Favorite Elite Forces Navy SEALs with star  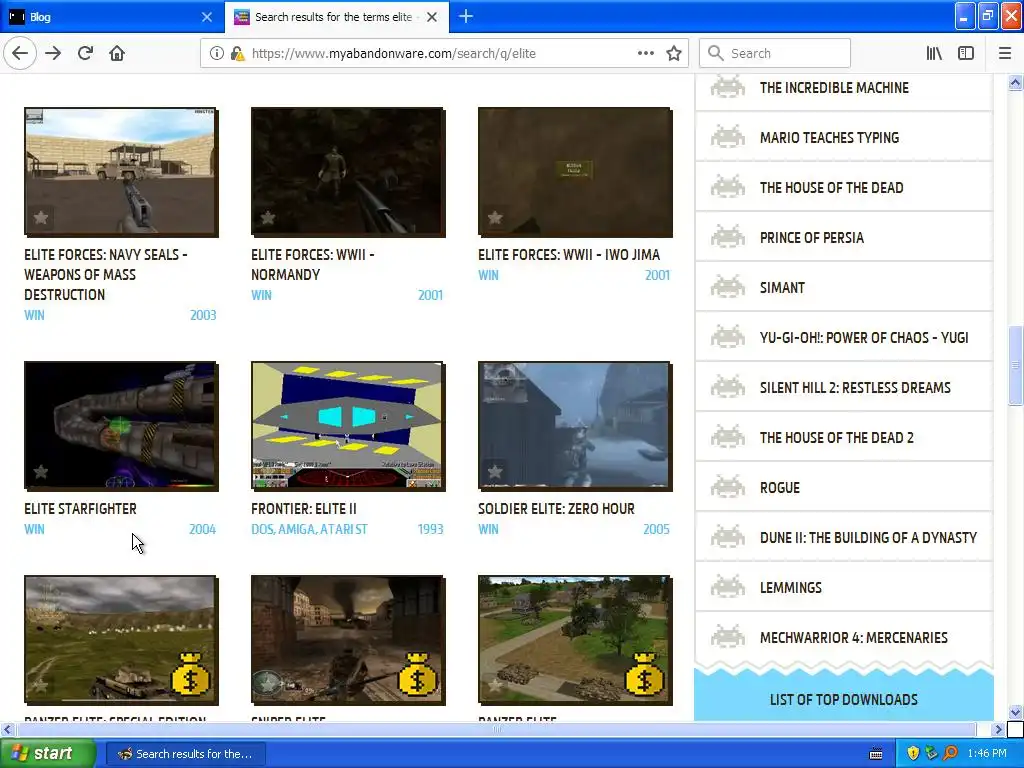[x=40, y=217]
